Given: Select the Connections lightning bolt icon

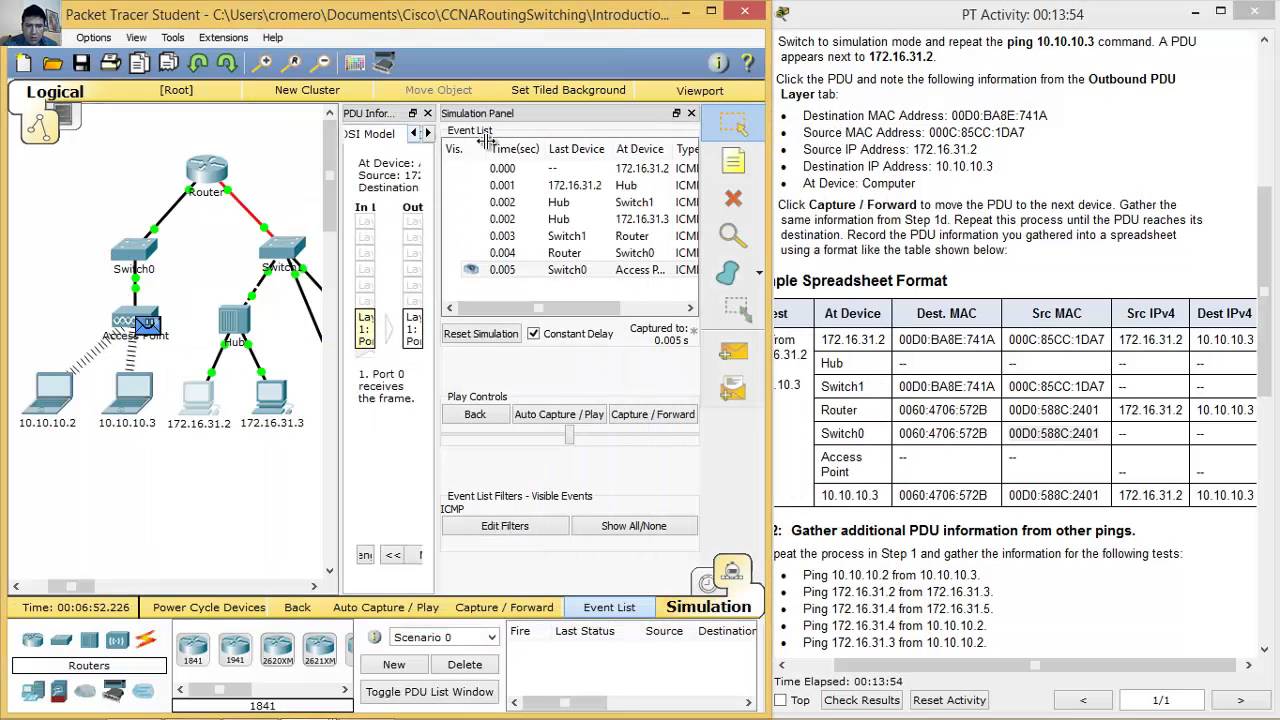Looking at the screenshot, I should [x=146, y=640].
